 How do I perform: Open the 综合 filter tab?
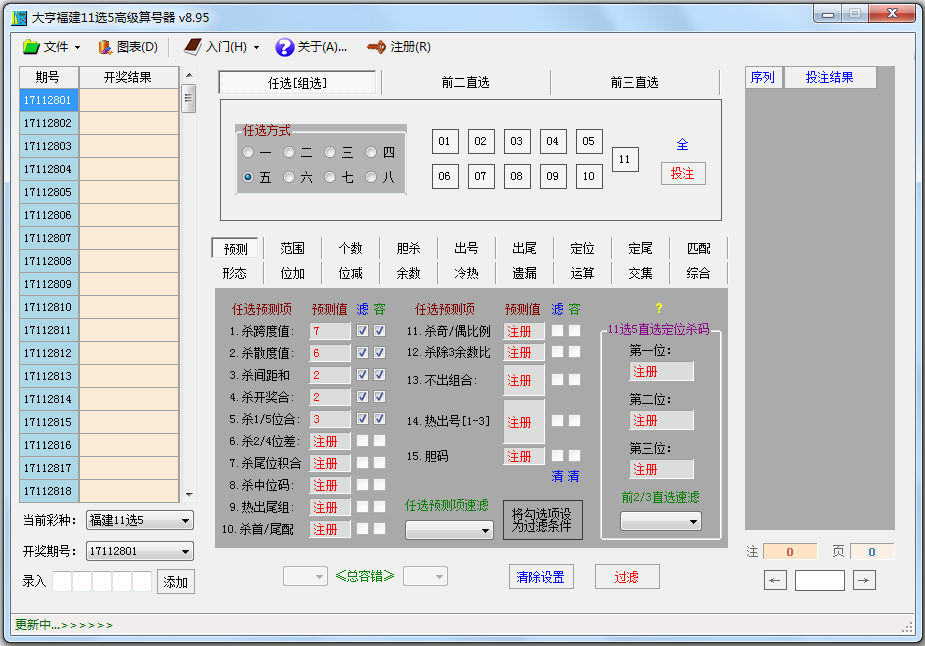pyautogui.click(x=698, y=273)
